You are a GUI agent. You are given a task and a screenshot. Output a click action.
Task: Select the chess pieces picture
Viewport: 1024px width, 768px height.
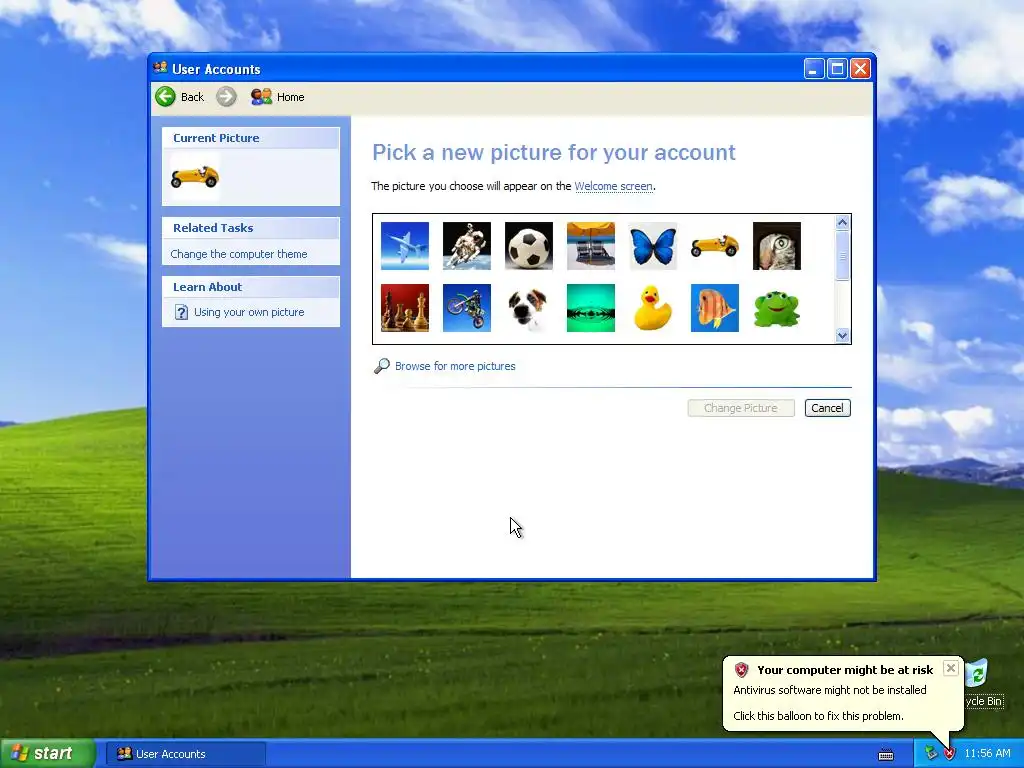[405, 308]
